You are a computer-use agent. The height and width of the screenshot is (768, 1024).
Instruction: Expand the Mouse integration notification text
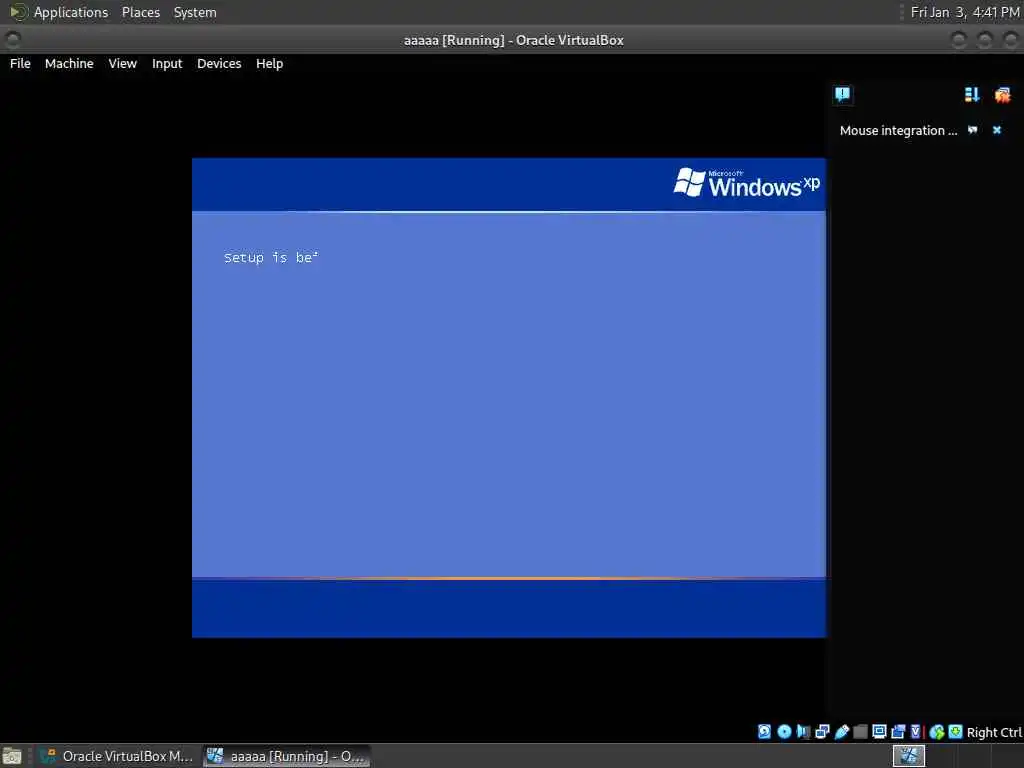pyautogui.click(x=898, y=131)
